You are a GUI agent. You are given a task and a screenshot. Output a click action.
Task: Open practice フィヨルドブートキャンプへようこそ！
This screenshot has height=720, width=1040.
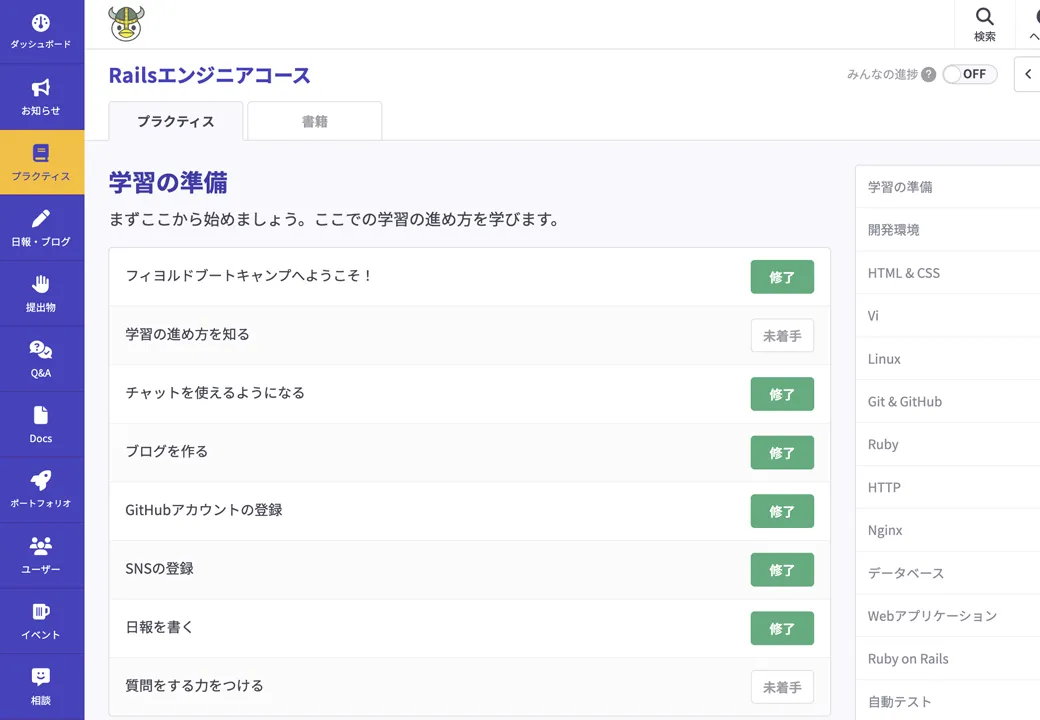[x=249, y=276]
